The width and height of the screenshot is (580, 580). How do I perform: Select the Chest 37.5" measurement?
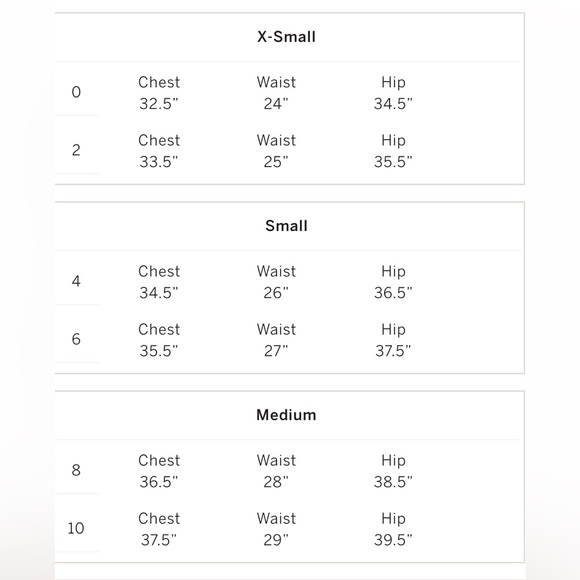tap(159, 529)
